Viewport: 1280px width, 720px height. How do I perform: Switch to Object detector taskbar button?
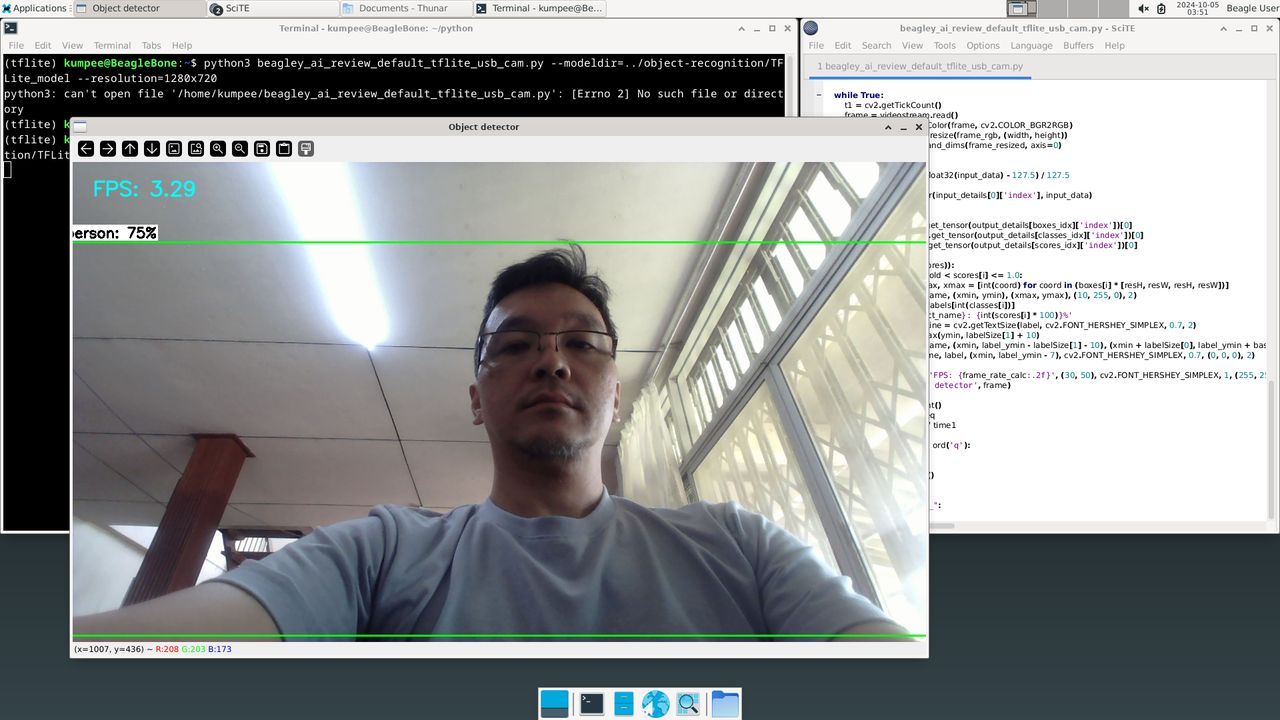(x=137, y=8)
